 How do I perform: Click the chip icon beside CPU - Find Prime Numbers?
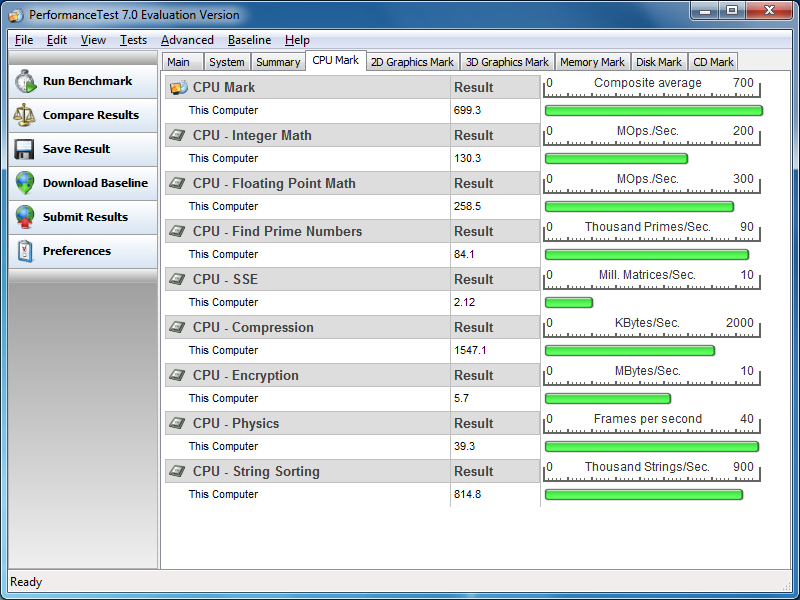pos(177,231)
